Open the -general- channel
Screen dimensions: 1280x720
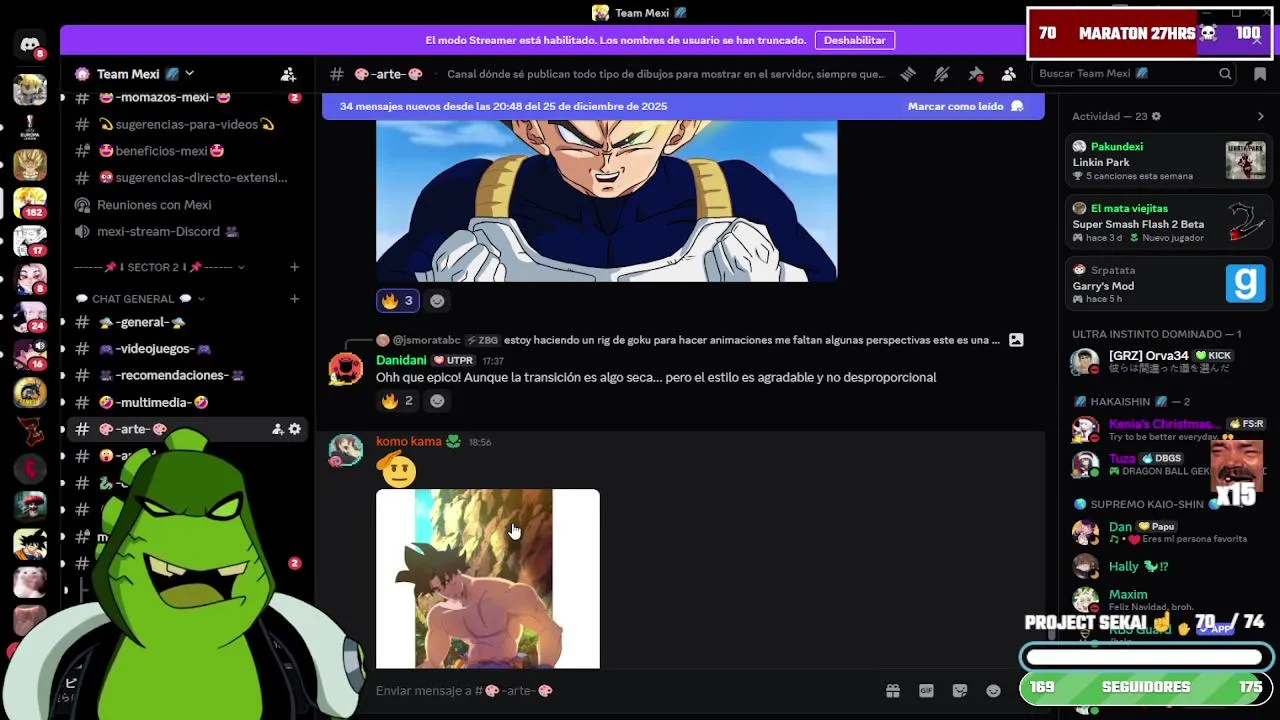tap(186, 322)
